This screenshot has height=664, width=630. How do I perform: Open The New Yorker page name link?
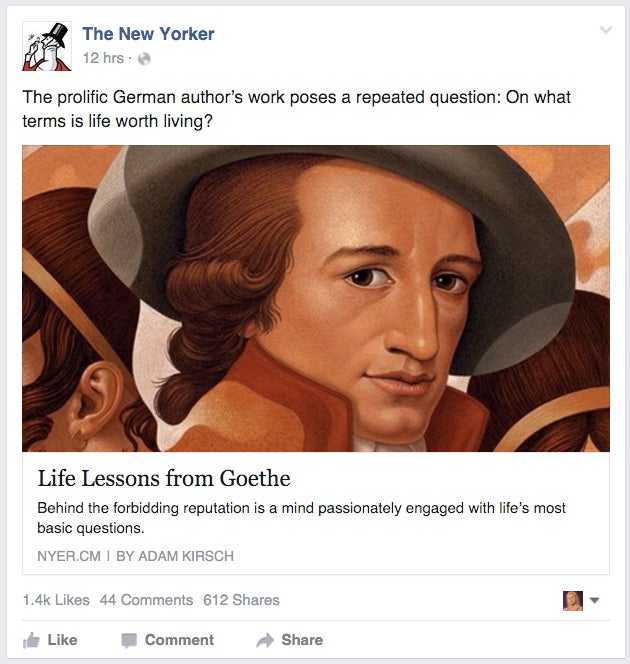coord(148,34)
